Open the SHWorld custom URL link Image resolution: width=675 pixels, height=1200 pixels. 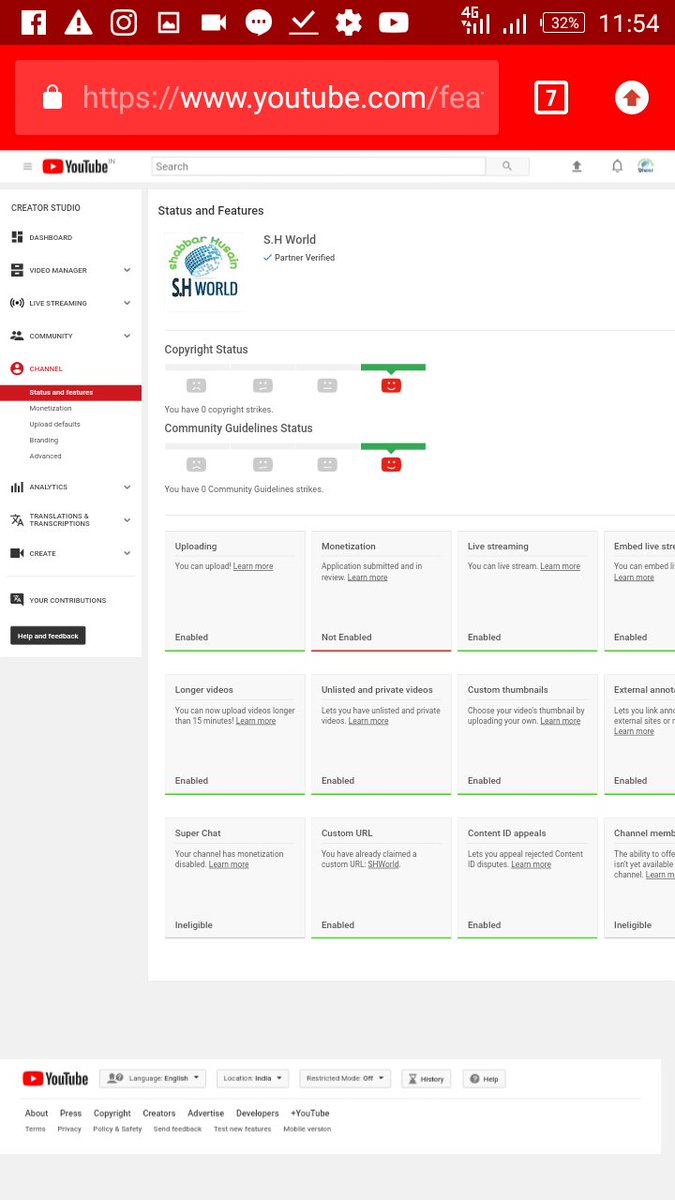[383, 864]
